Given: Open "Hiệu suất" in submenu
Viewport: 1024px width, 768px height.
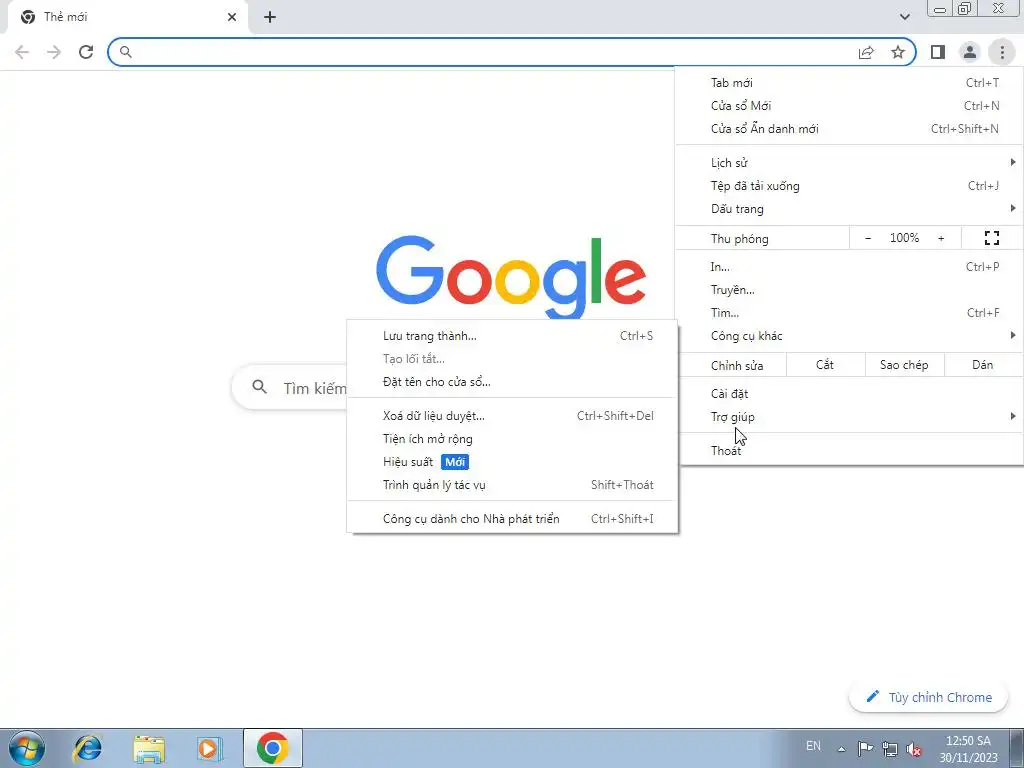Looking at the screenshot, I should pos(513,462).
